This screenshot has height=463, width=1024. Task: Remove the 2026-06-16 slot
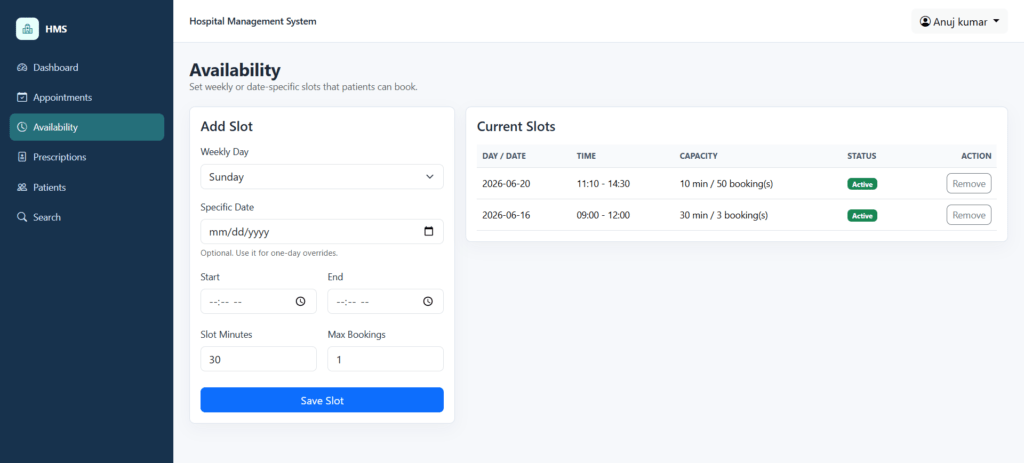(968, 215)
